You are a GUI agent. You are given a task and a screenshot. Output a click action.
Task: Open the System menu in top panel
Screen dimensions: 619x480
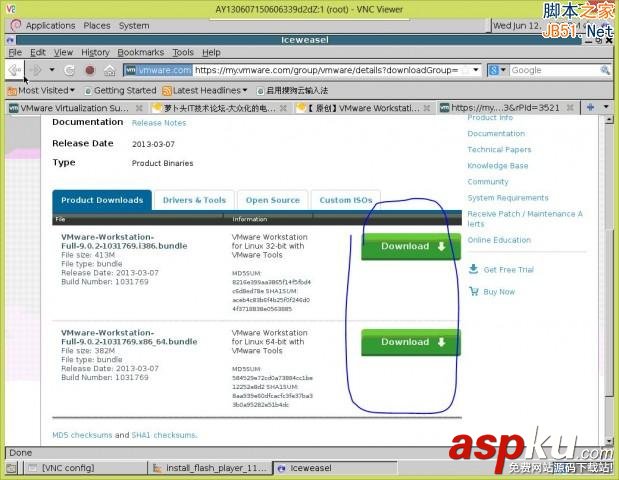click(x=134, y=26)
